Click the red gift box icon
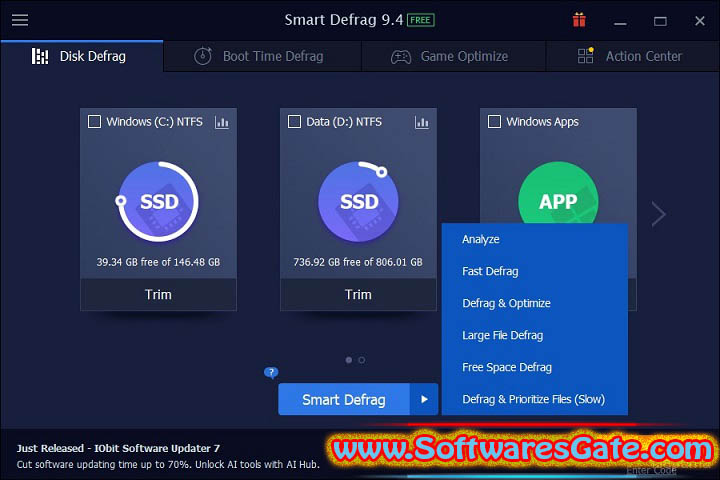This screenshot has width=720, height=480. click(x=579, y=20)
